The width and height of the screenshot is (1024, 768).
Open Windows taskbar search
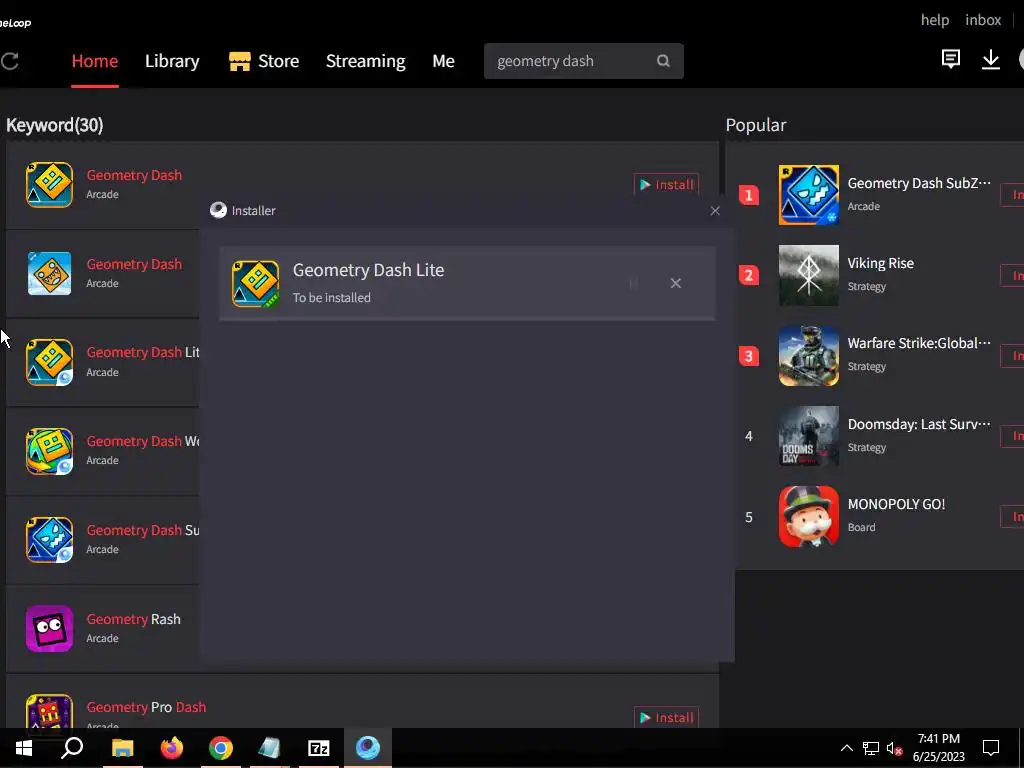[72, 748]
